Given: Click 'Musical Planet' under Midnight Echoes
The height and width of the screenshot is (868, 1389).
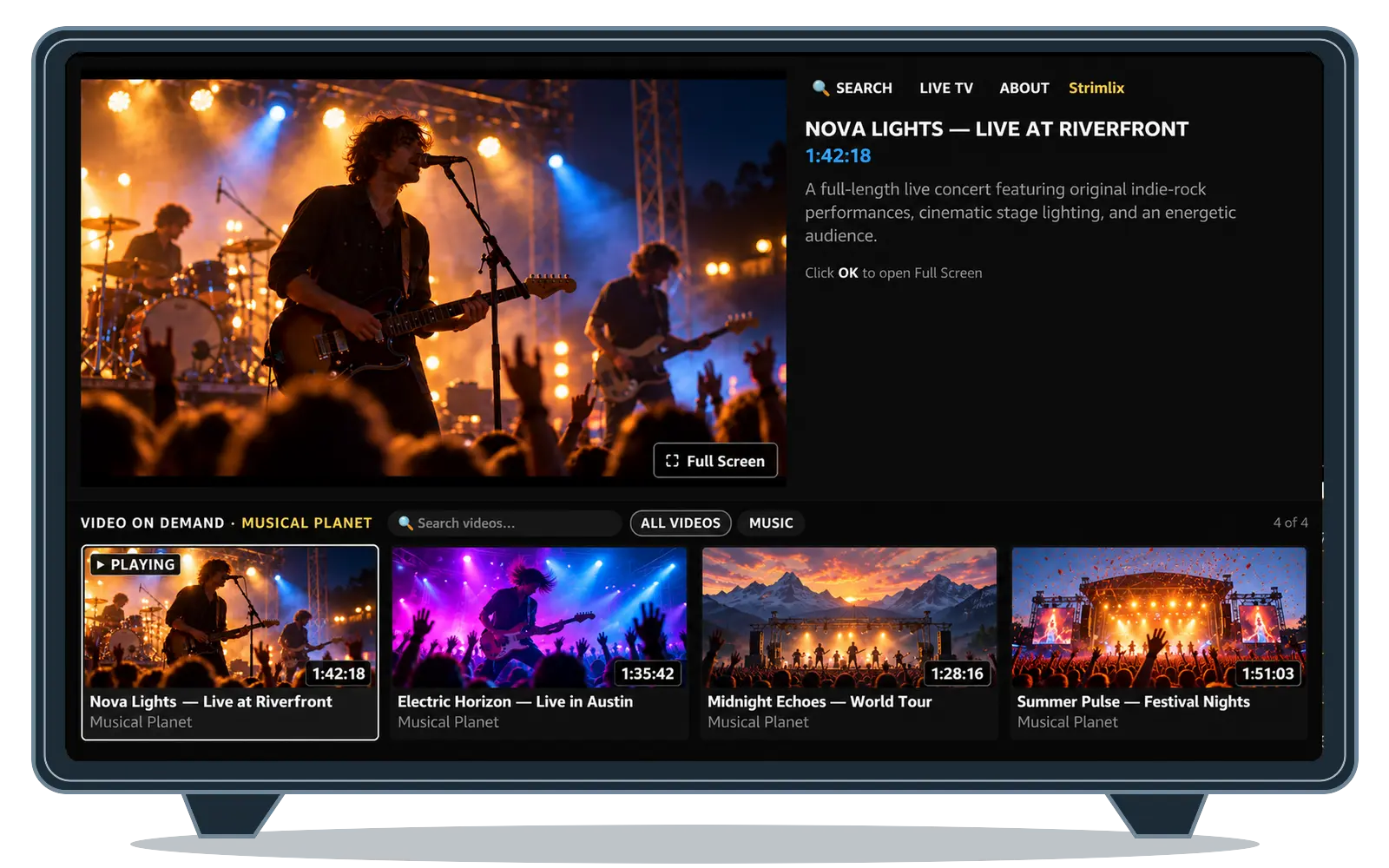Looking at the screenshot, I should tap(758, 722).
